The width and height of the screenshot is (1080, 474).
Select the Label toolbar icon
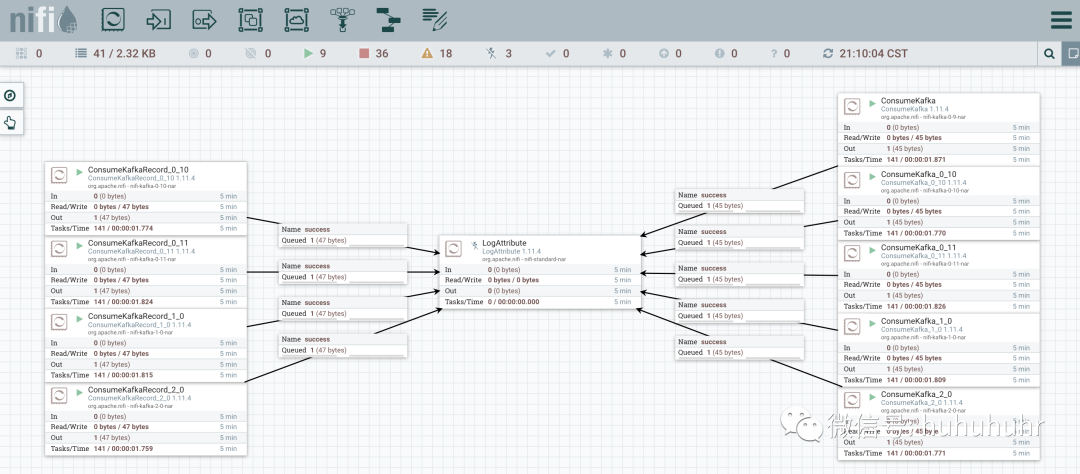coord(435,20)
